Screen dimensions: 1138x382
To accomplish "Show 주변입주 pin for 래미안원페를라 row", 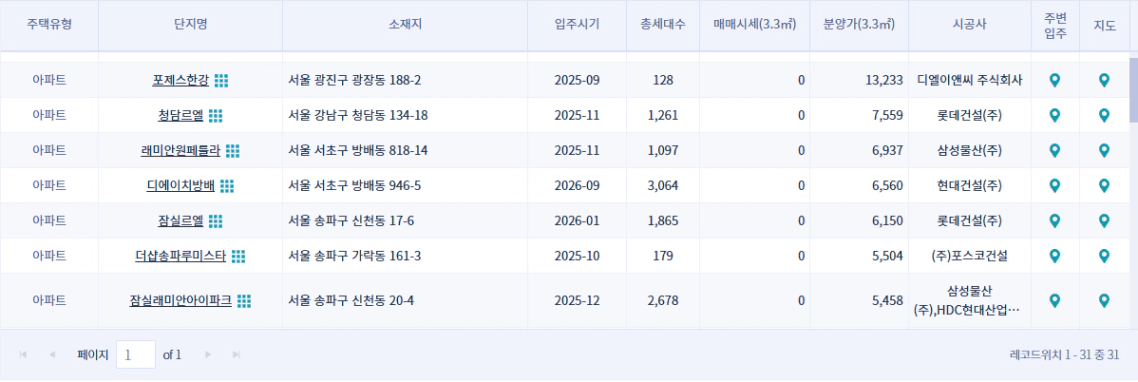I will (1055, 150).
